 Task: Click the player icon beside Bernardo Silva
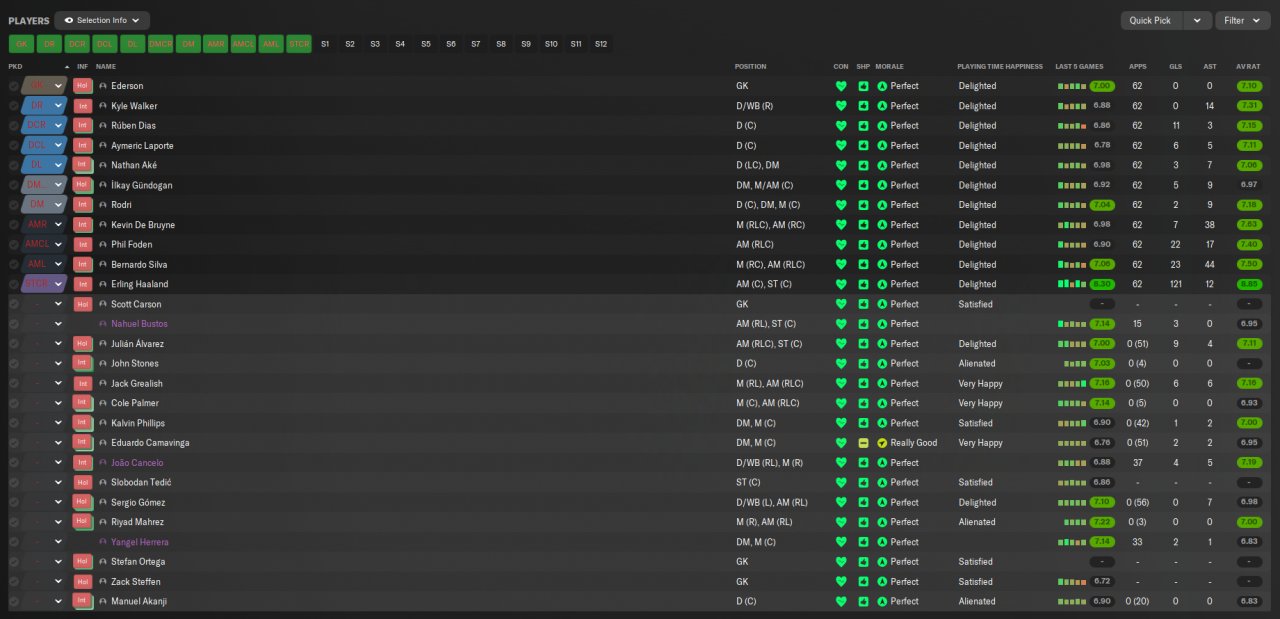pos(103,265)
